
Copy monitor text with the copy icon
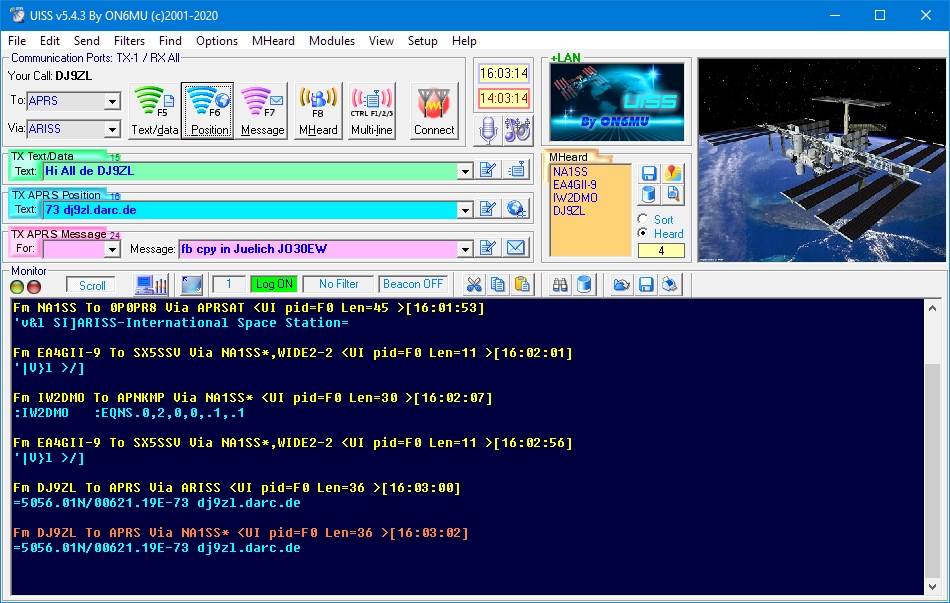(498, 284)
